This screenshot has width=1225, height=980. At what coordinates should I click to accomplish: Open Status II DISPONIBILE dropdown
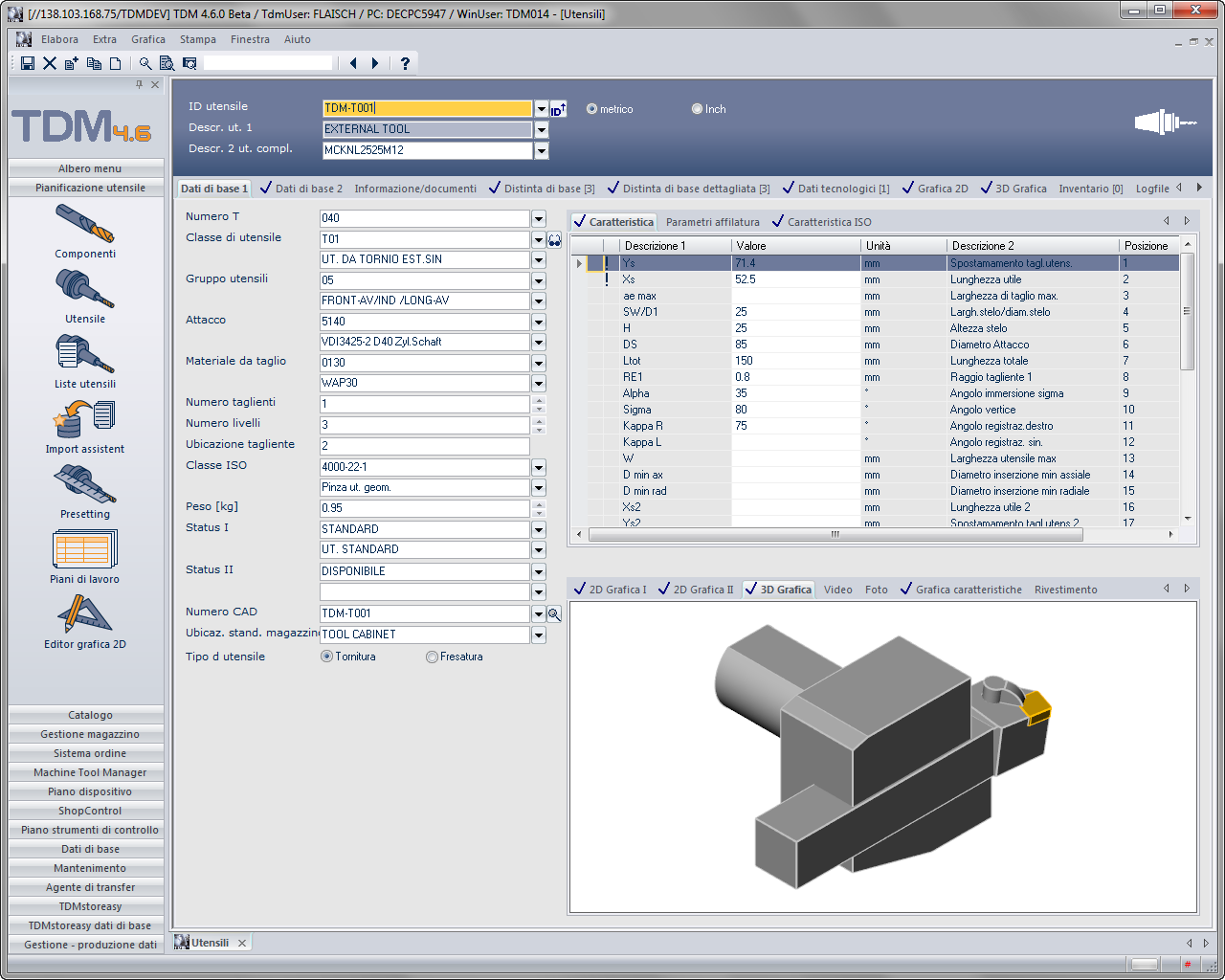click(539, 572)
